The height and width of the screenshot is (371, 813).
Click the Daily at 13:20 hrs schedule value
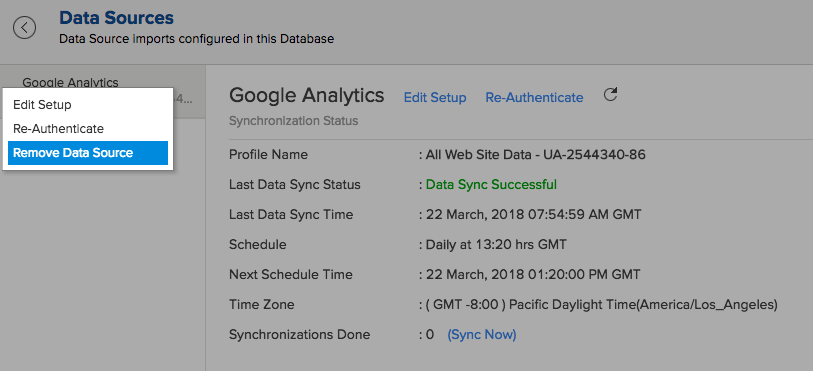coord(496,244)
